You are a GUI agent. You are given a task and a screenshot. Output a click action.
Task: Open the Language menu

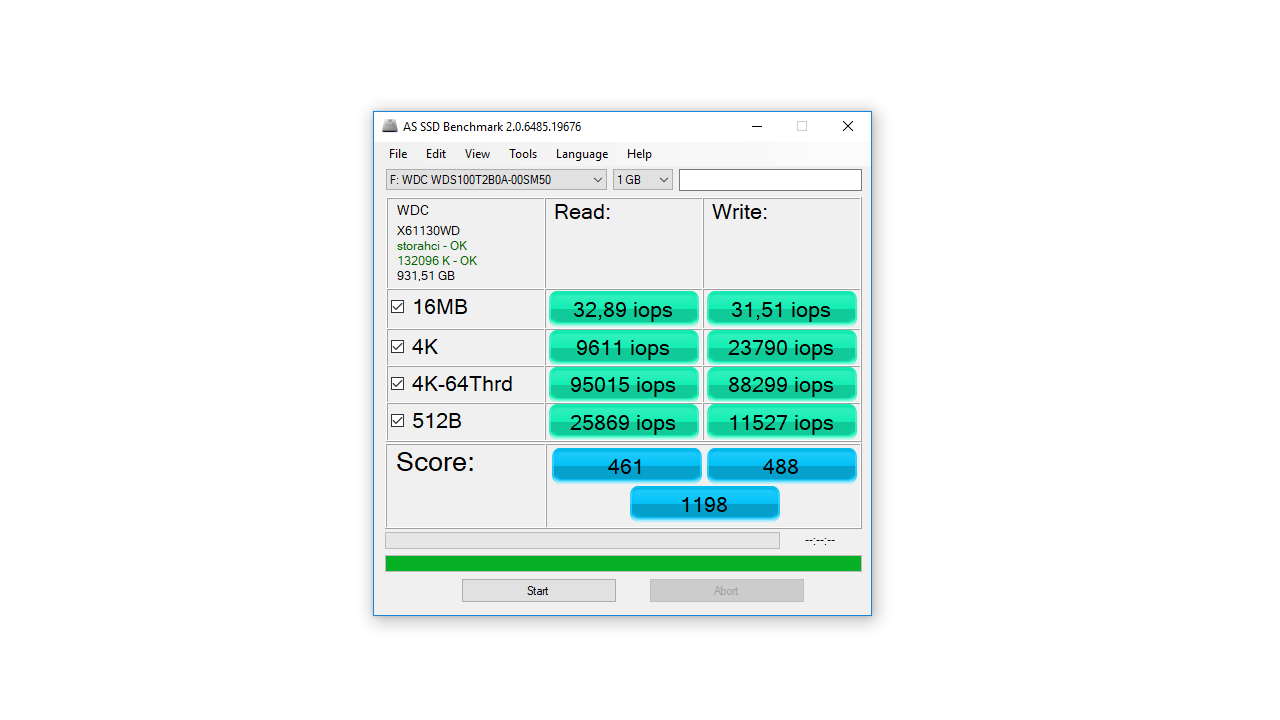point(582,154)
